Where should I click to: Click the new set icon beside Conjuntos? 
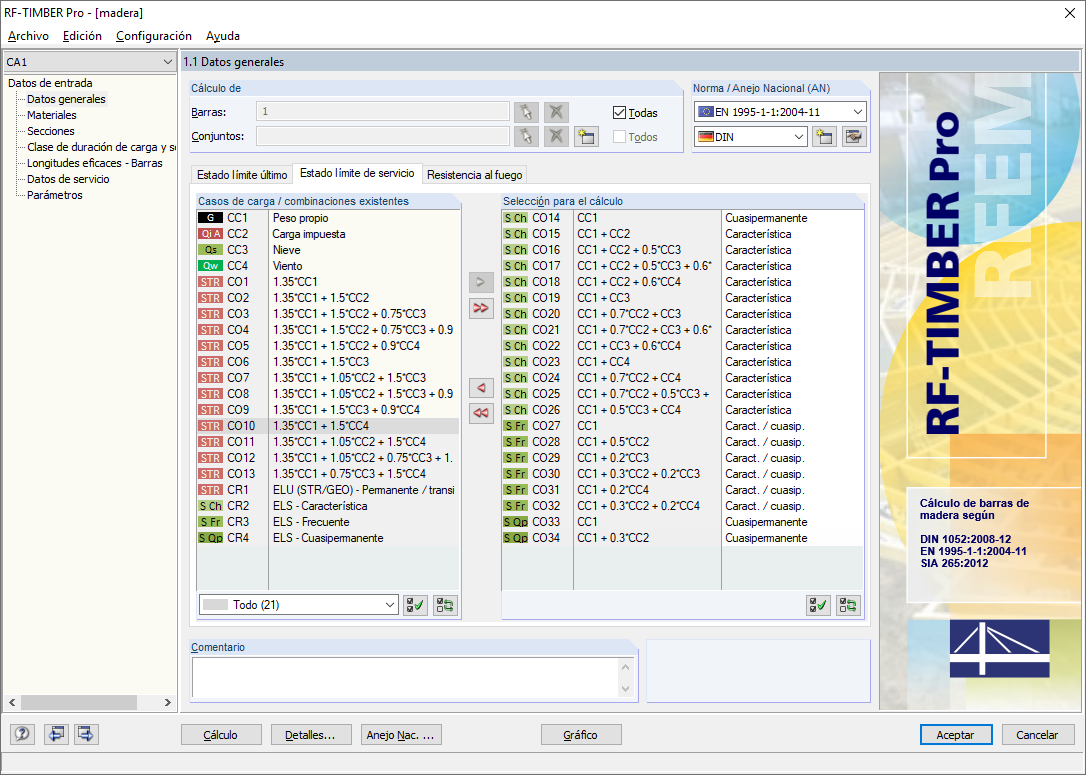pyautogui.click(x=586, y=136)
